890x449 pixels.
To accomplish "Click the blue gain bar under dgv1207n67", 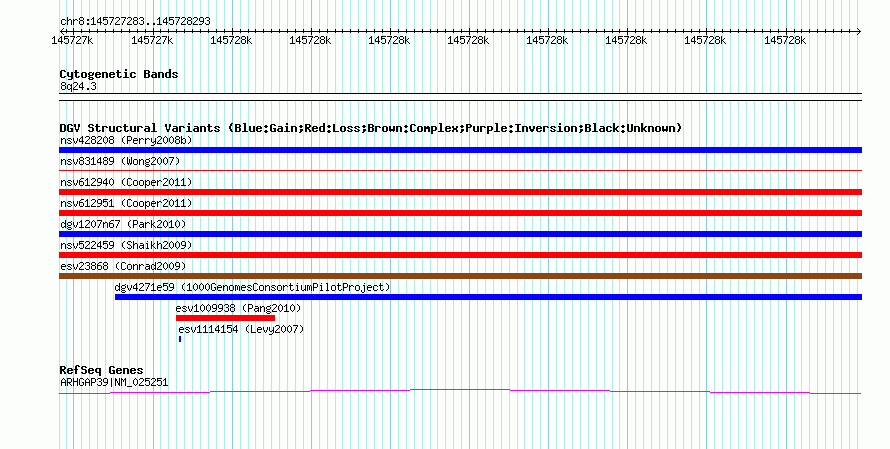I will coord(460,234).
